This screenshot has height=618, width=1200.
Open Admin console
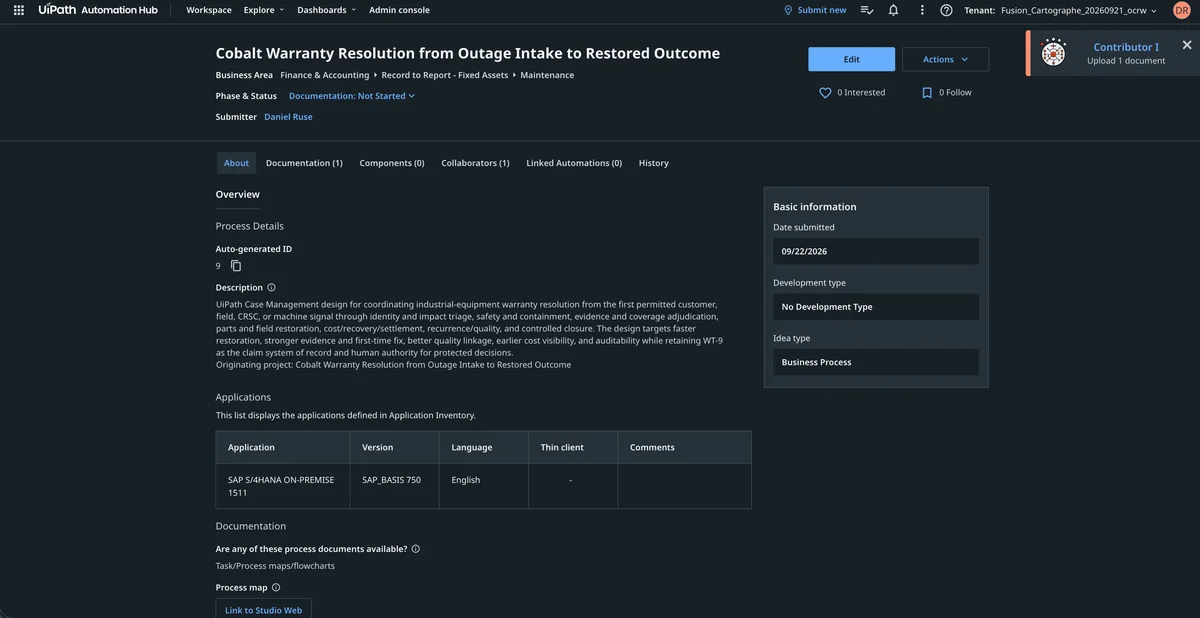coord(399,10)
